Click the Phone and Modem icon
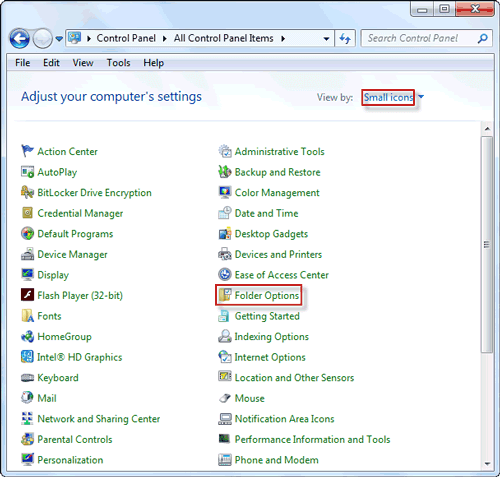 tap(225, 460)
